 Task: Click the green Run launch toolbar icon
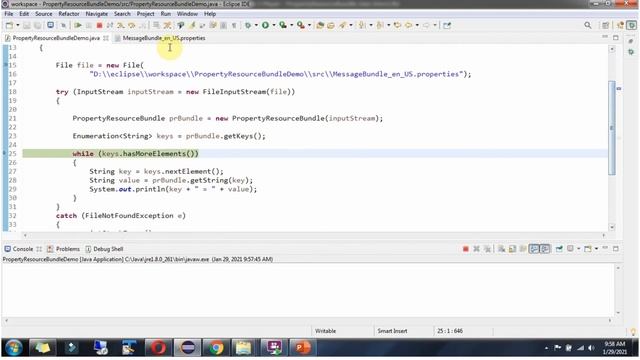265,25
